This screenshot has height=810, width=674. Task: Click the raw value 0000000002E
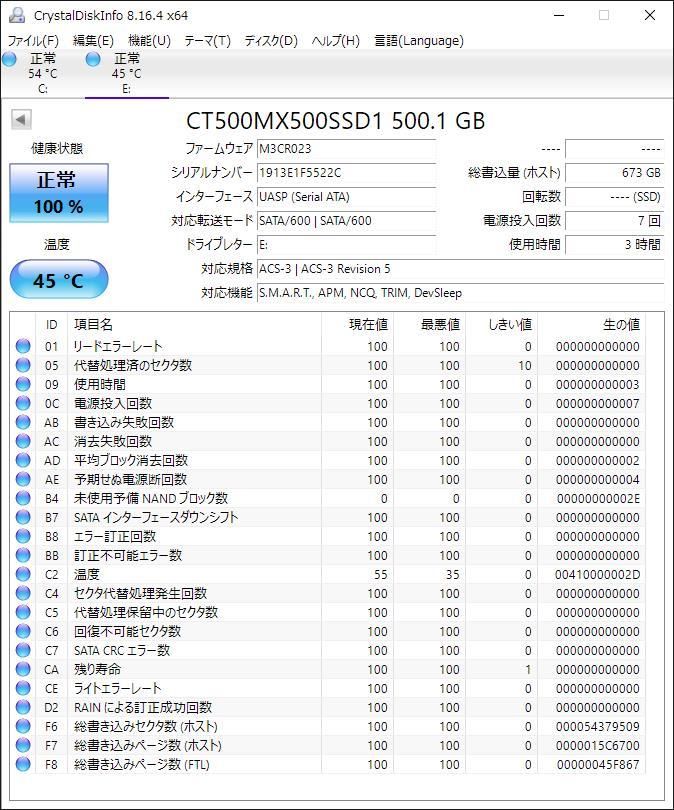click(598, 499)
